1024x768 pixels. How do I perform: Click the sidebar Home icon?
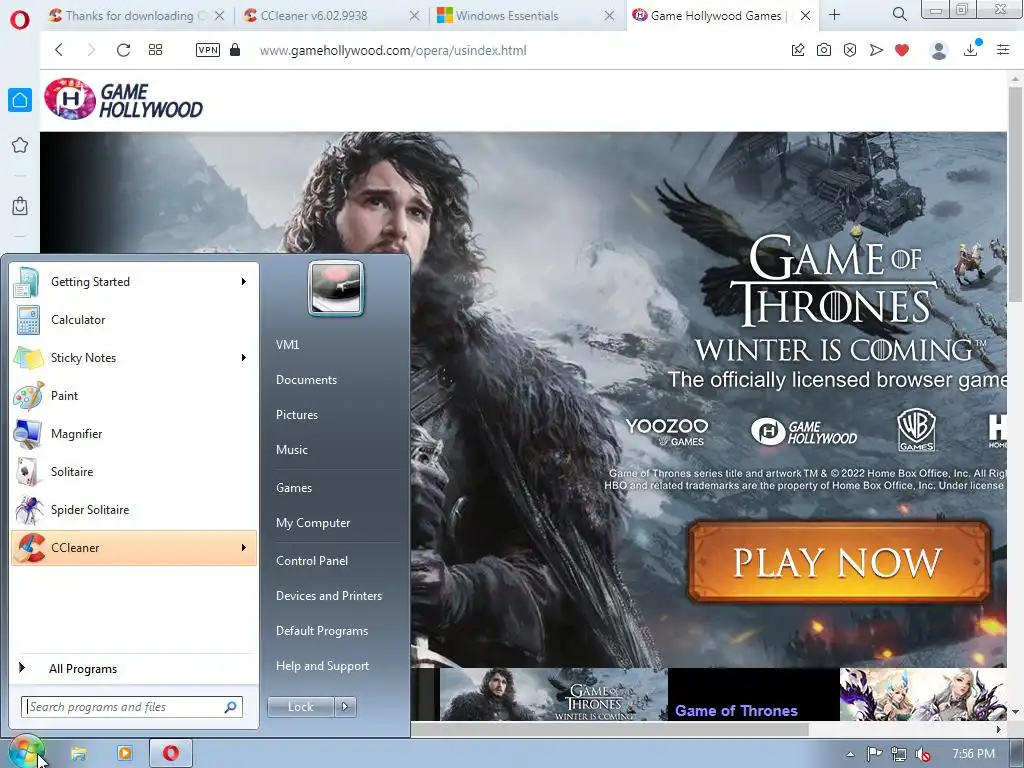click(x=20, y=100)
